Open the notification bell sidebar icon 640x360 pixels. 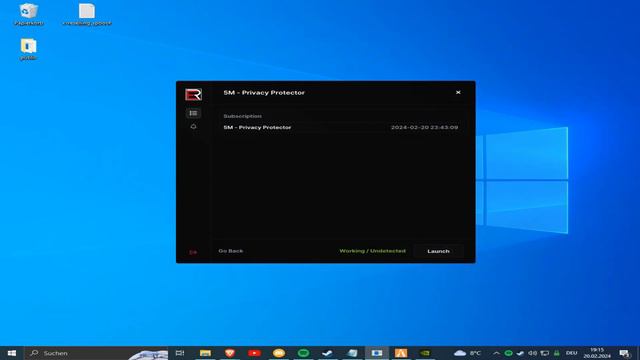tap(193, 127)
